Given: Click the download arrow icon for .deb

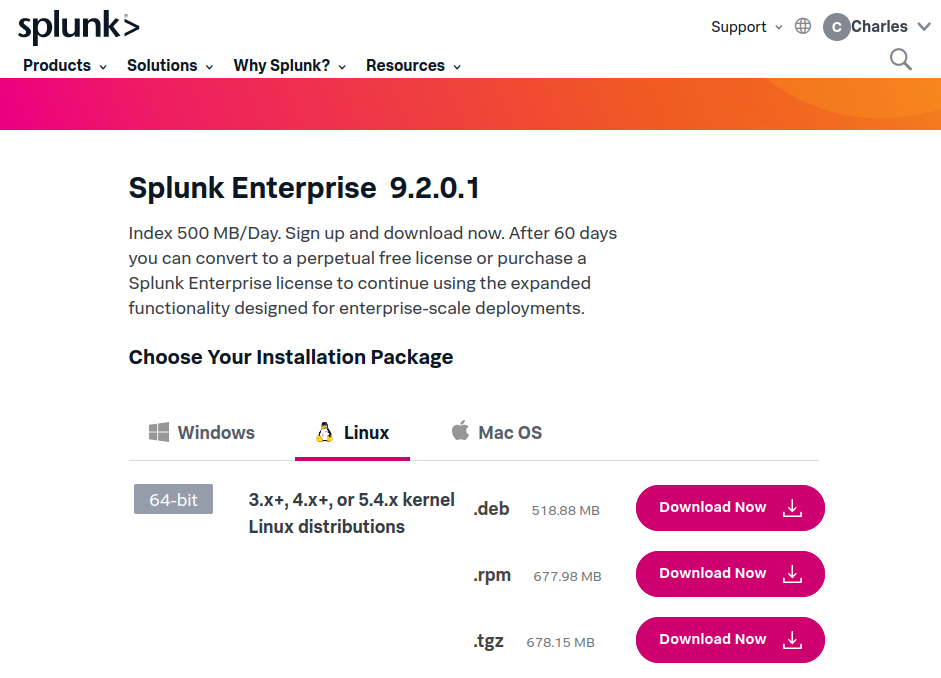Looking at the screenshot, I should [792, 508].
